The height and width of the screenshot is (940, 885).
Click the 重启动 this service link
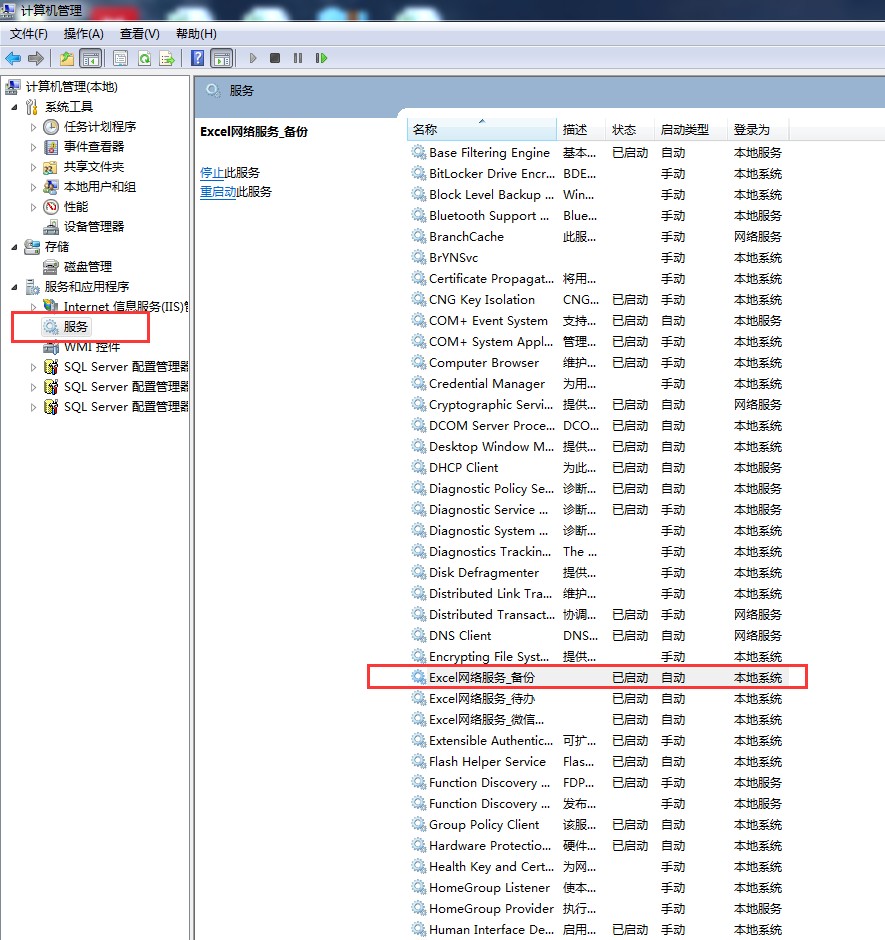pyautogui.click(x=218, y=192)
